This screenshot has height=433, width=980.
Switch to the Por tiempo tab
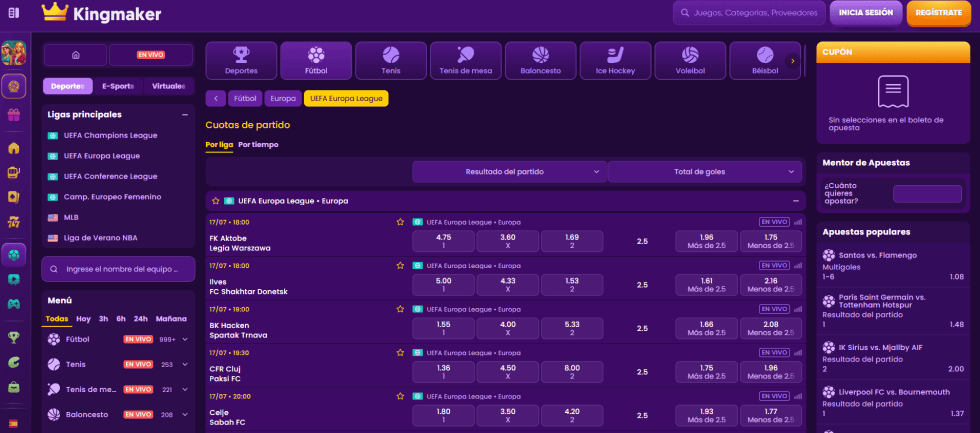pos(258,145)
